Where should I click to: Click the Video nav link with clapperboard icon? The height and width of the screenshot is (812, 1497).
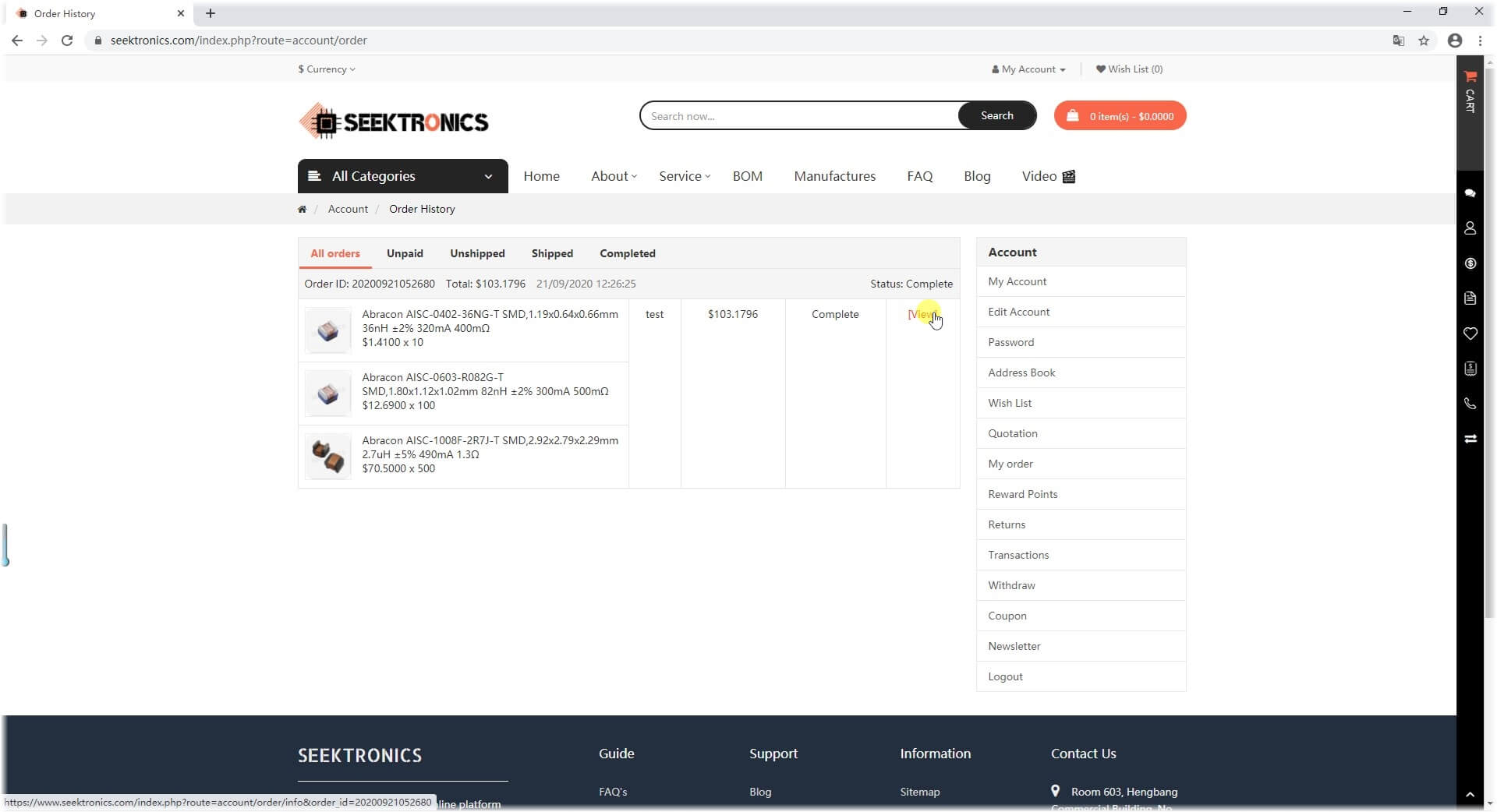click(1048, 176)
